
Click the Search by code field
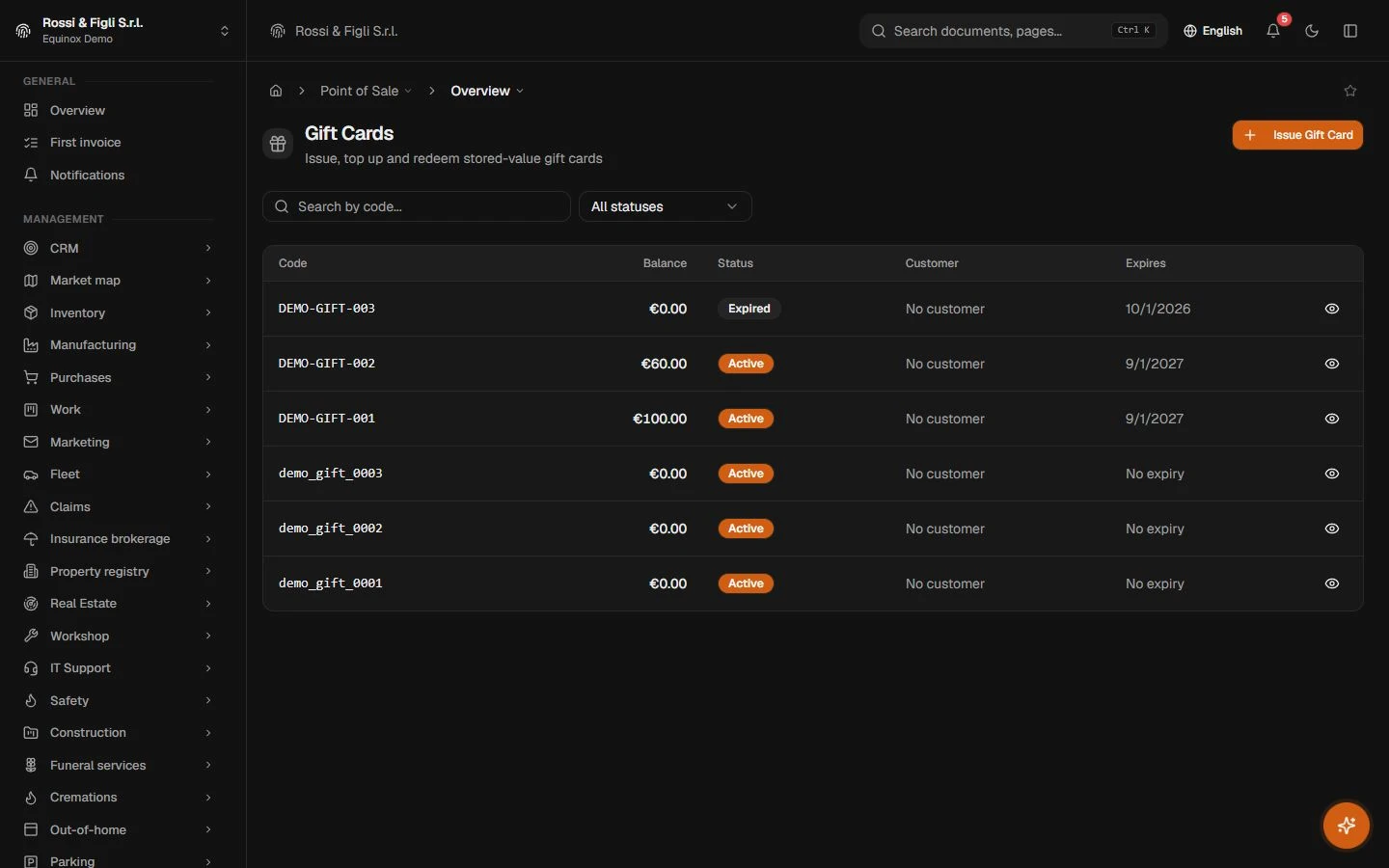click(417, 206)
